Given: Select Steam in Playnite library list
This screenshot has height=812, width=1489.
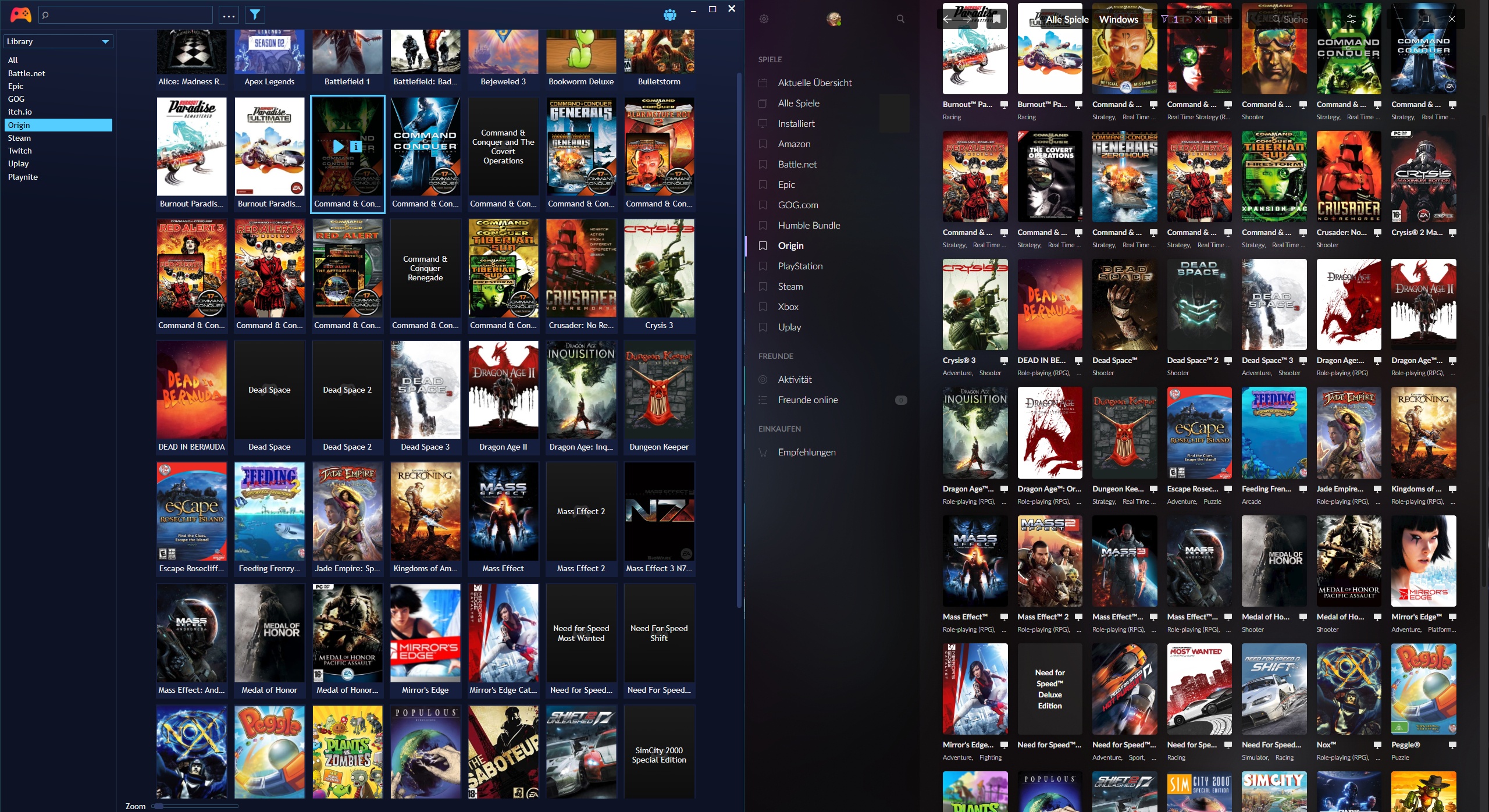Looking at the screenshot, I should (19, 138).
